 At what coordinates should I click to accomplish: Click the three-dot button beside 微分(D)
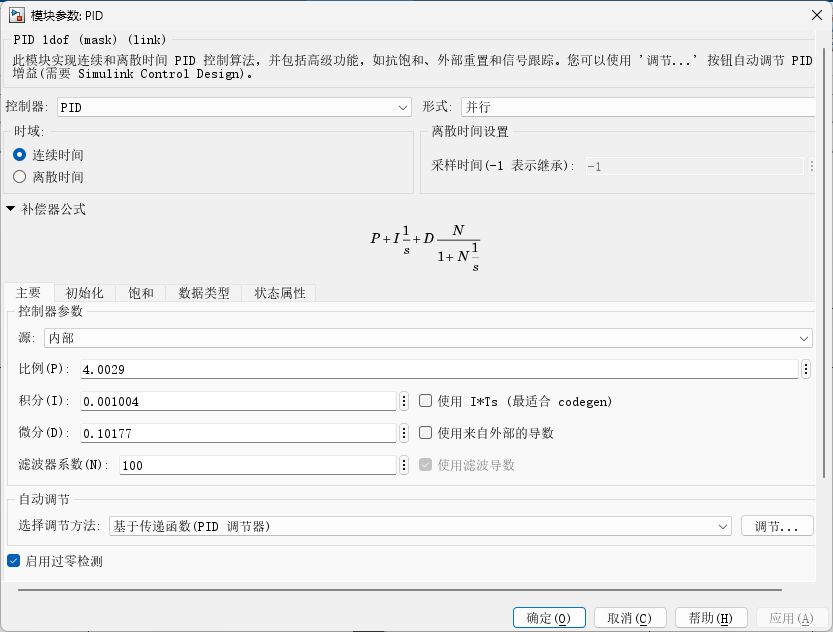[x=404, y=433]
